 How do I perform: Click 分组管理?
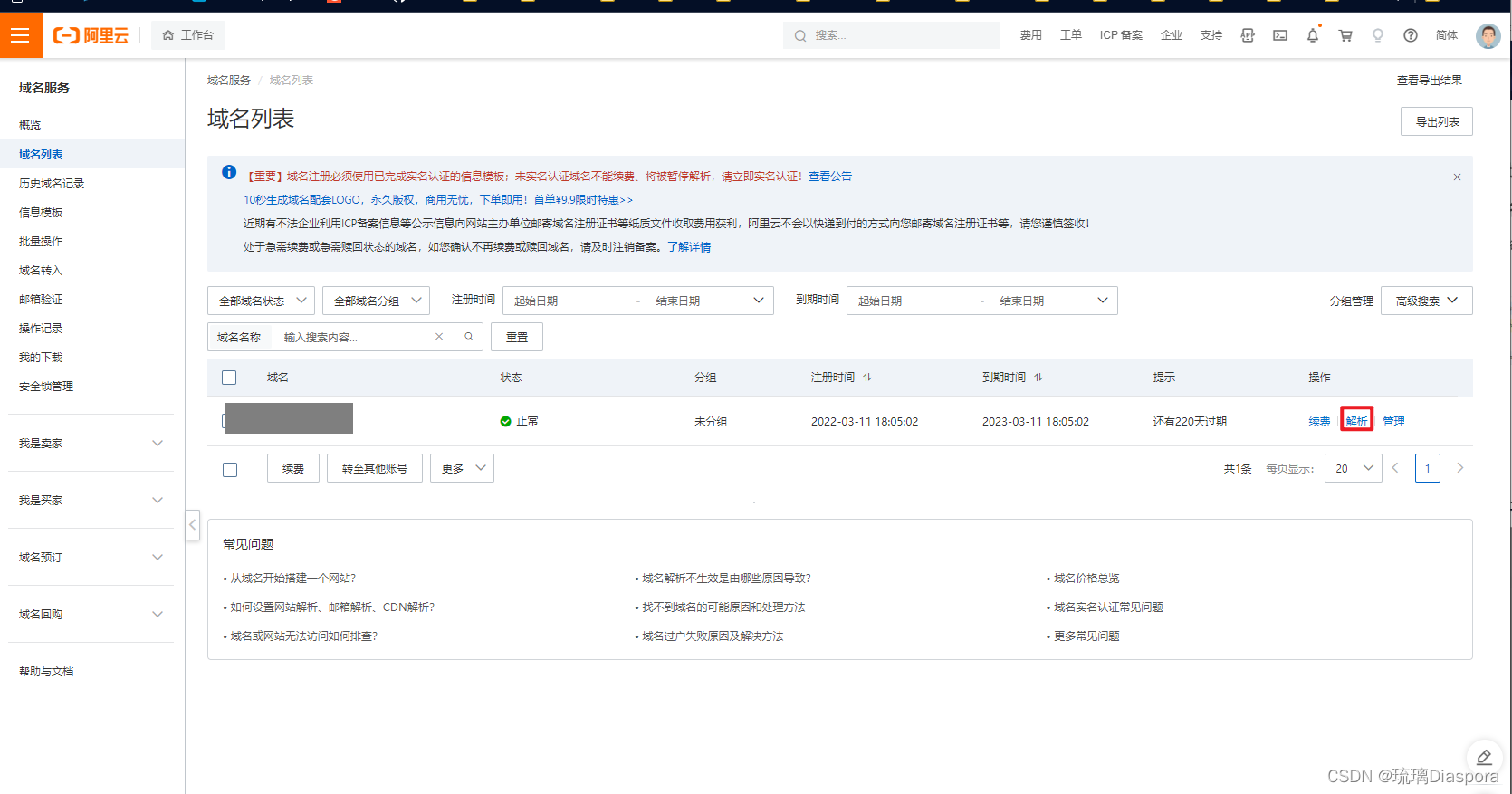click(x=1351, y=301)
